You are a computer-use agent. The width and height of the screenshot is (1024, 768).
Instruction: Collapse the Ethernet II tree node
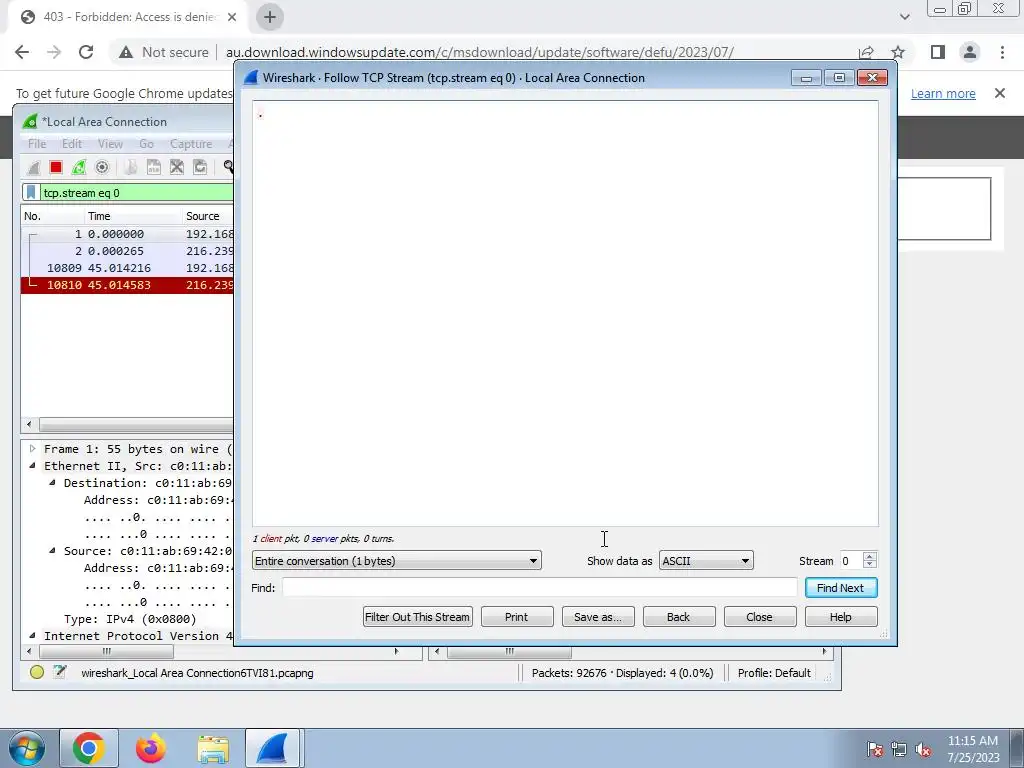[x=32, y=466]
